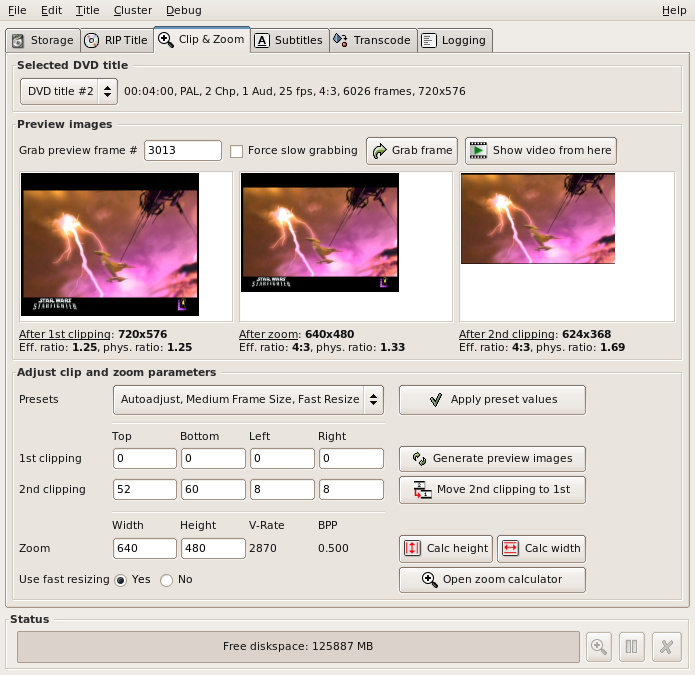Switch to the Subtitles tab
This screenshot has height=675, width=695.
click(x=289, y=40)
